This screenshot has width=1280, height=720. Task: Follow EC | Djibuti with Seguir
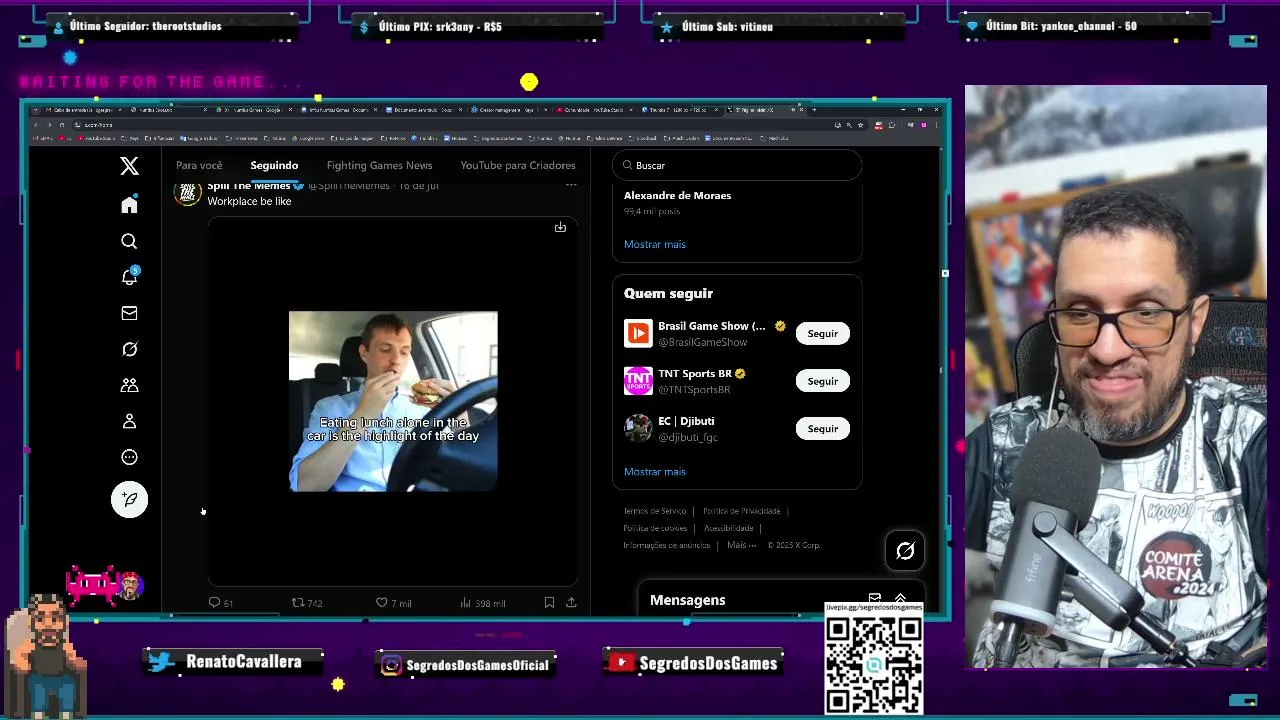[822, 428]
